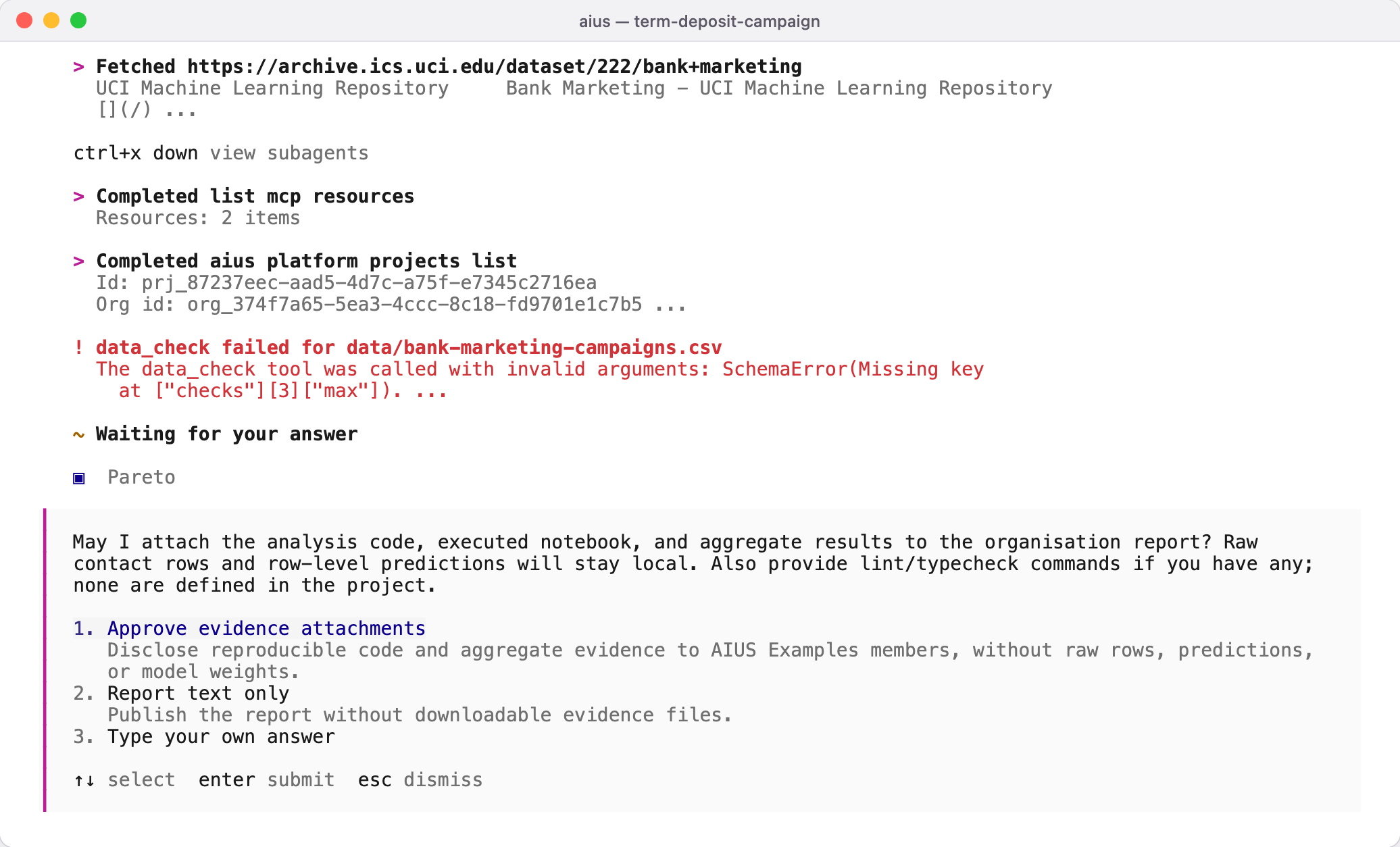Image resolution: width=1400 pixels, height=847 pixels.
Task: Click the red exclamation error marker
Action: coord(79,347)
